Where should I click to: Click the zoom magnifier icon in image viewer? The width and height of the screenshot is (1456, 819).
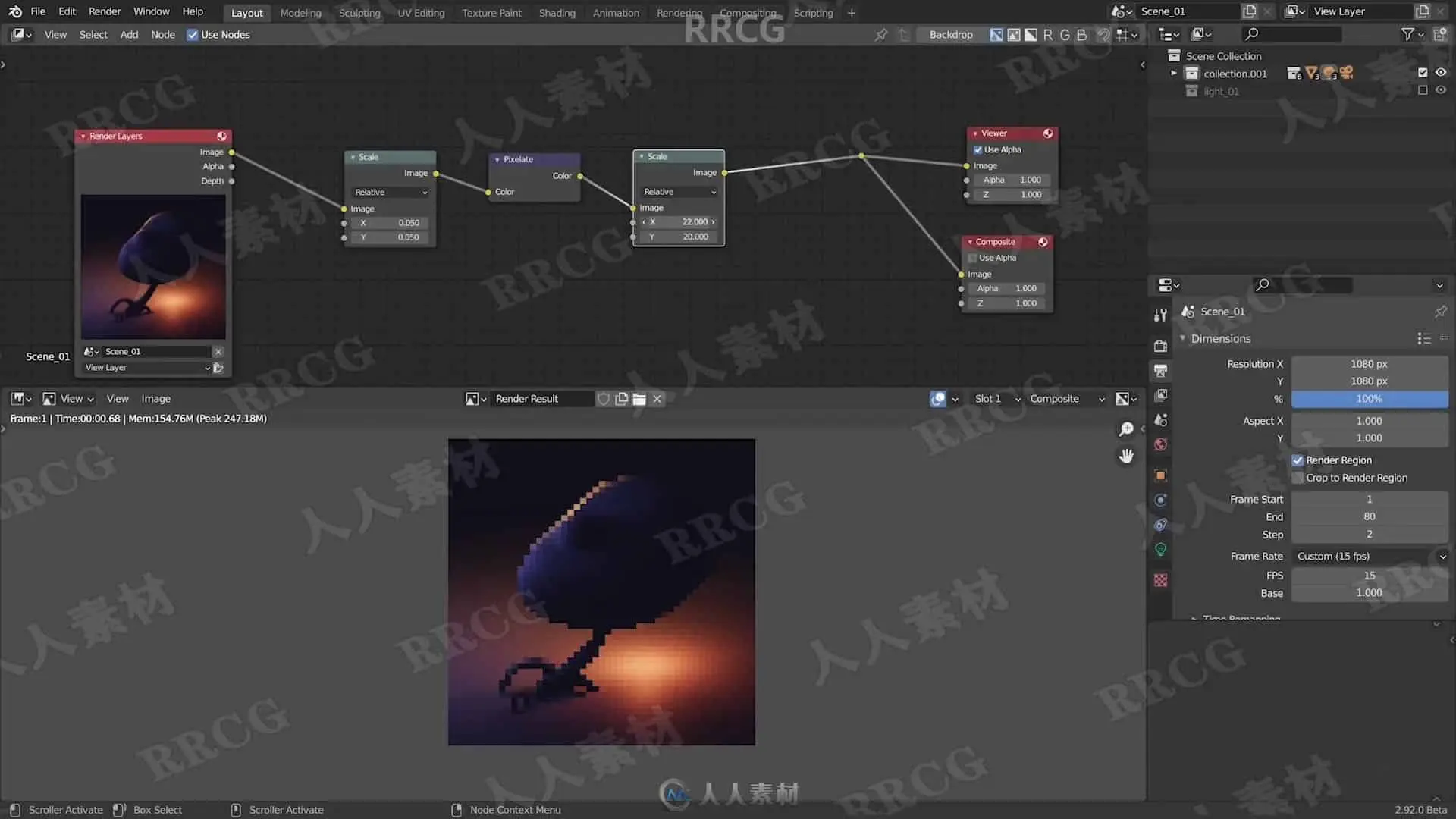tap(1126, 429)
